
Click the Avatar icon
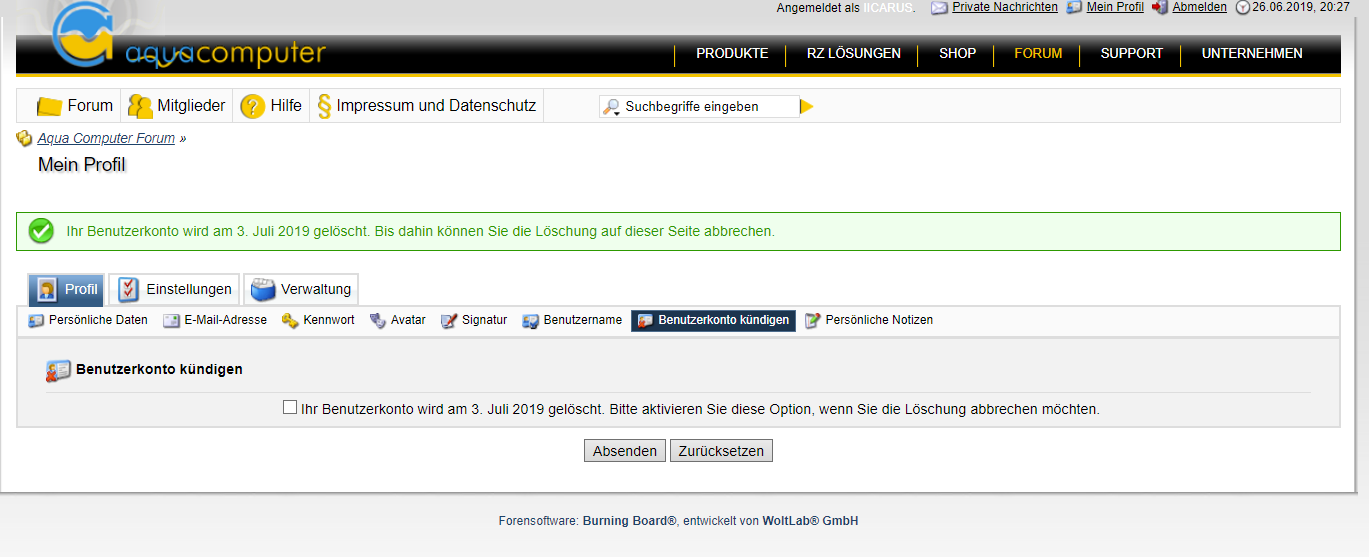point(378,321)
